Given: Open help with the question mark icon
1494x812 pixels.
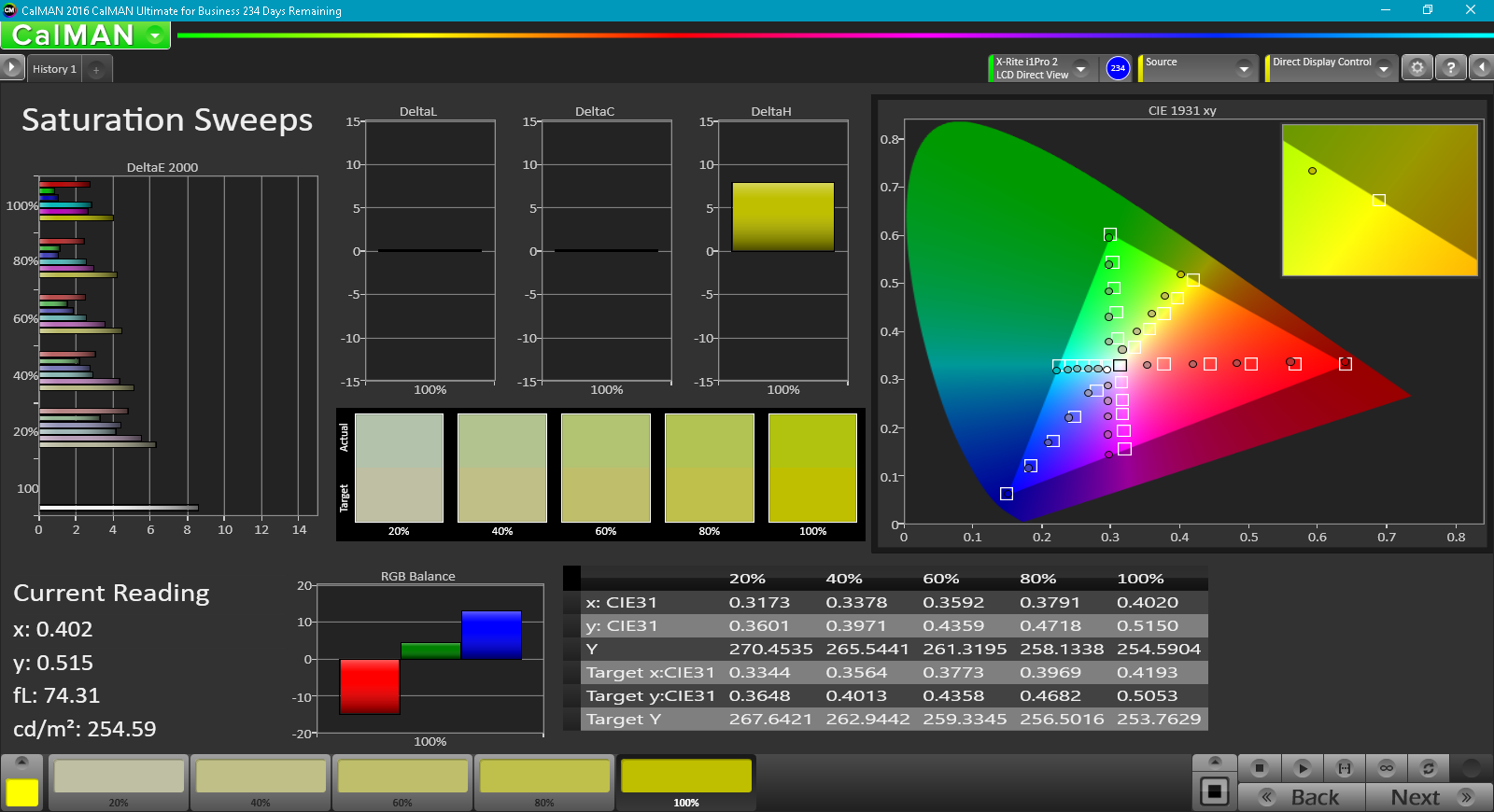Looking at the screenshot, I should [x=1450, y=68].
